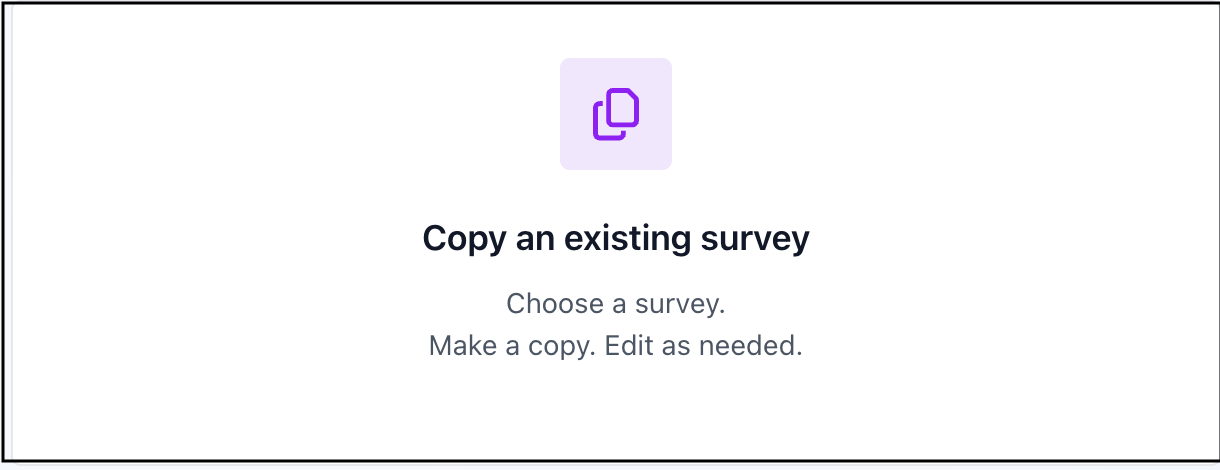Click "Make a copy." in the description
The height and width of the screenshot is (470, 1220).
point(512,346)
